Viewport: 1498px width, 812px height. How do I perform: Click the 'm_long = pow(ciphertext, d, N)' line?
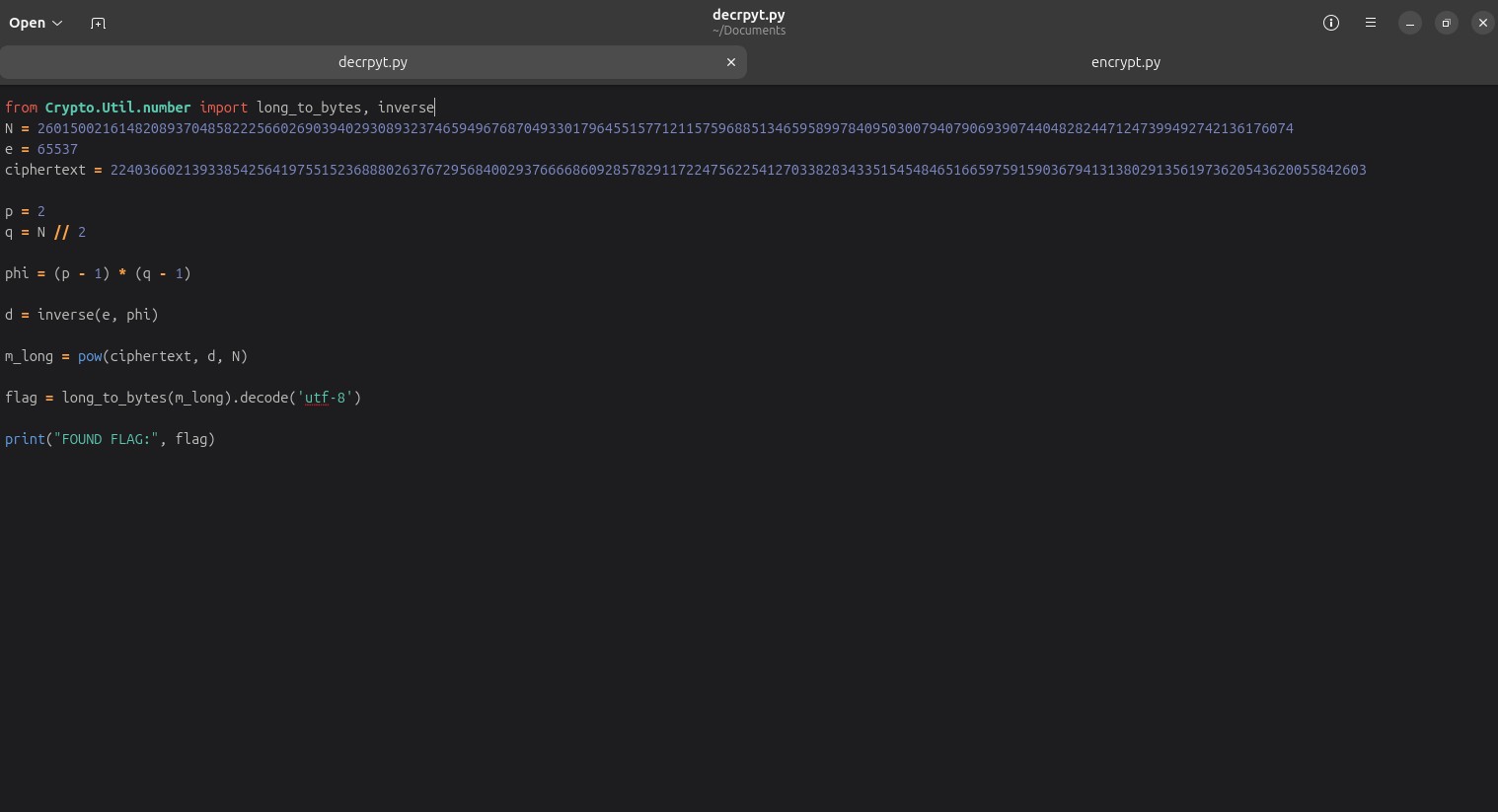[x=126, y=356]
